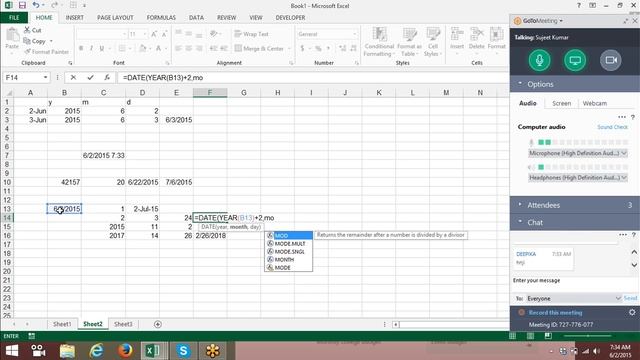
Task: Toggle Underline formatting button
Action: tap(102, 48)
